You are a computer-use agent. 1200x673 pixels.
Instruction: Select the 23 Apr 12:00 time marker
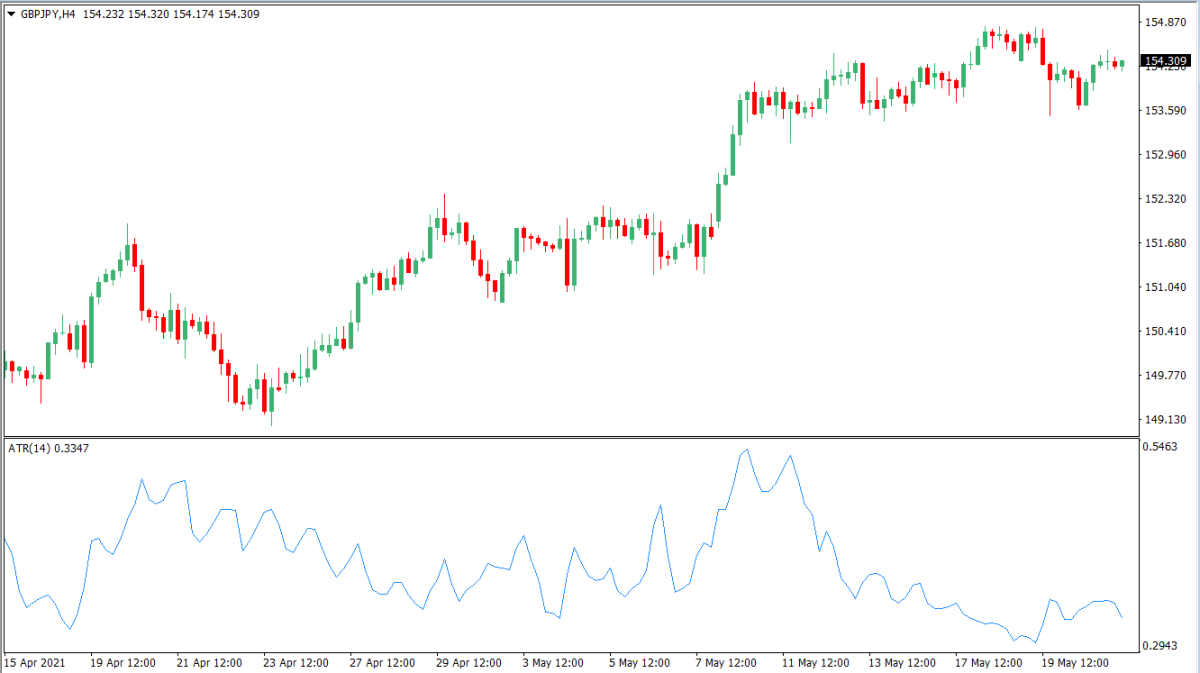click(297, 663)
